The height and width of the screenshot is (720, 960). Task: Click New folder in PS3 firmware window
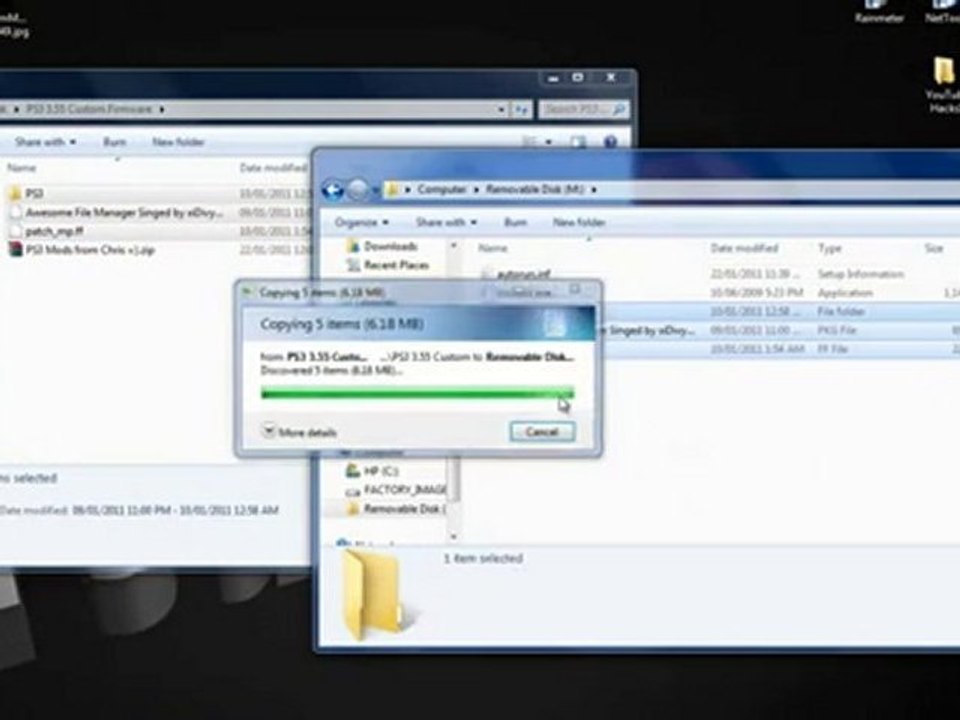pos(178,142)
